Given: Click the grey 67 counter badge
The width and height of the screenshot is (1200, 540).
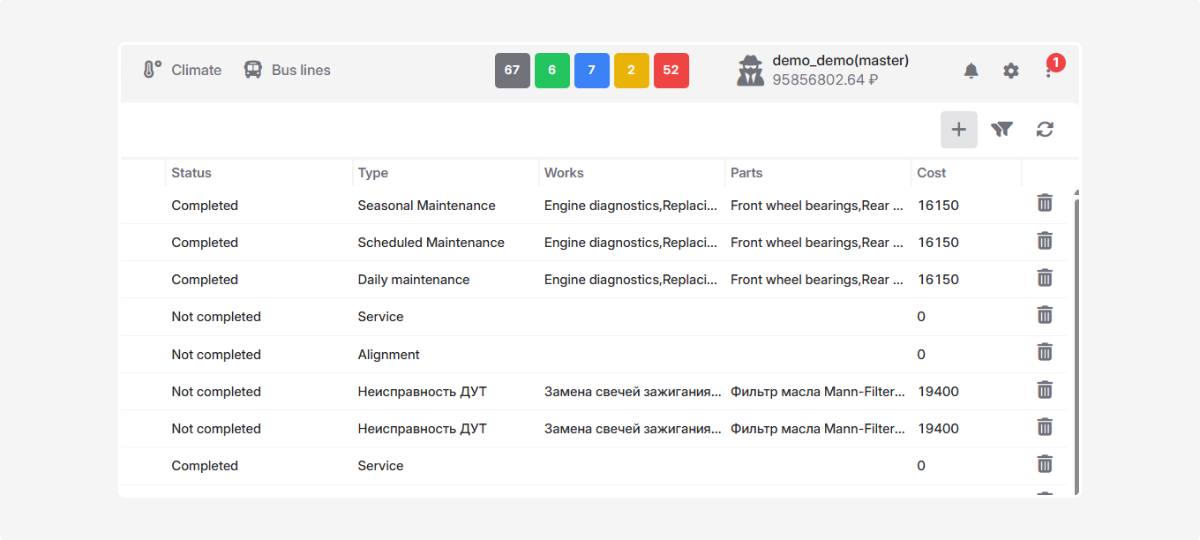Looking at the screenshot, I should pyautogui.click(x=512, y=70).
